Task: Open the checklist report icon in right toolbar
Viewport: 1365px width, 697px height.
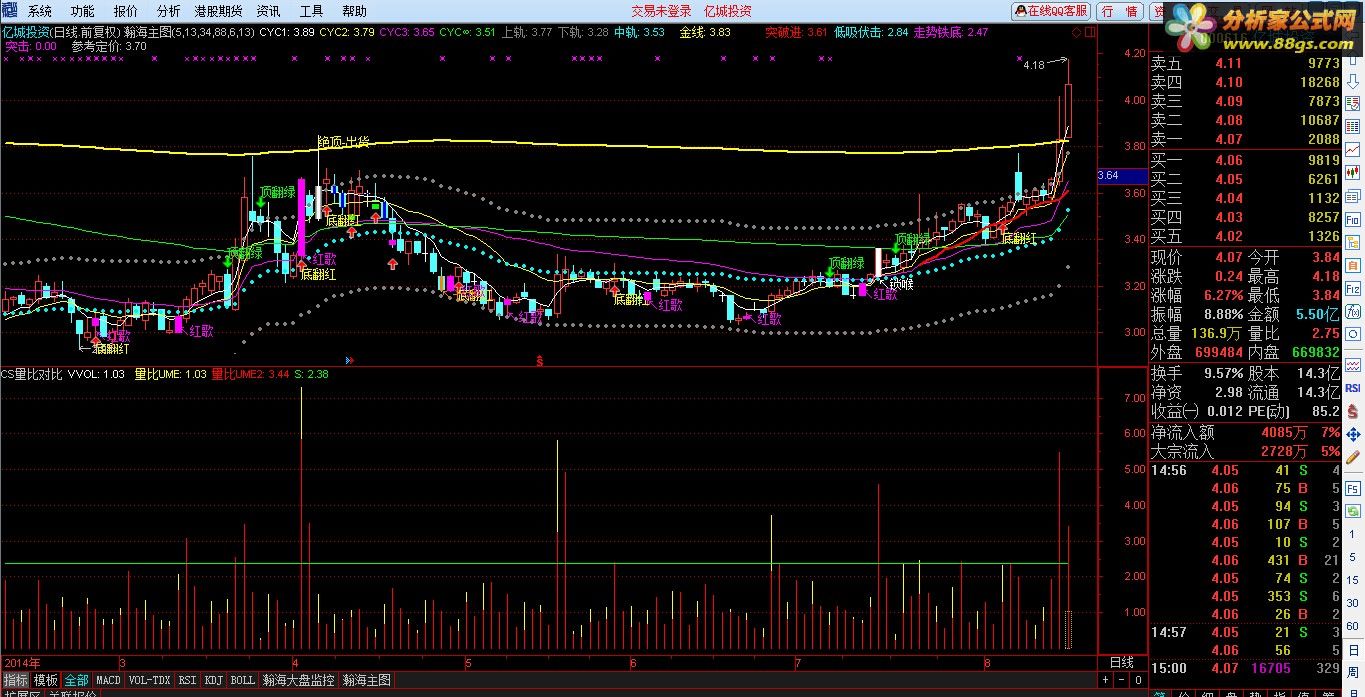Action: point(1352,103)
